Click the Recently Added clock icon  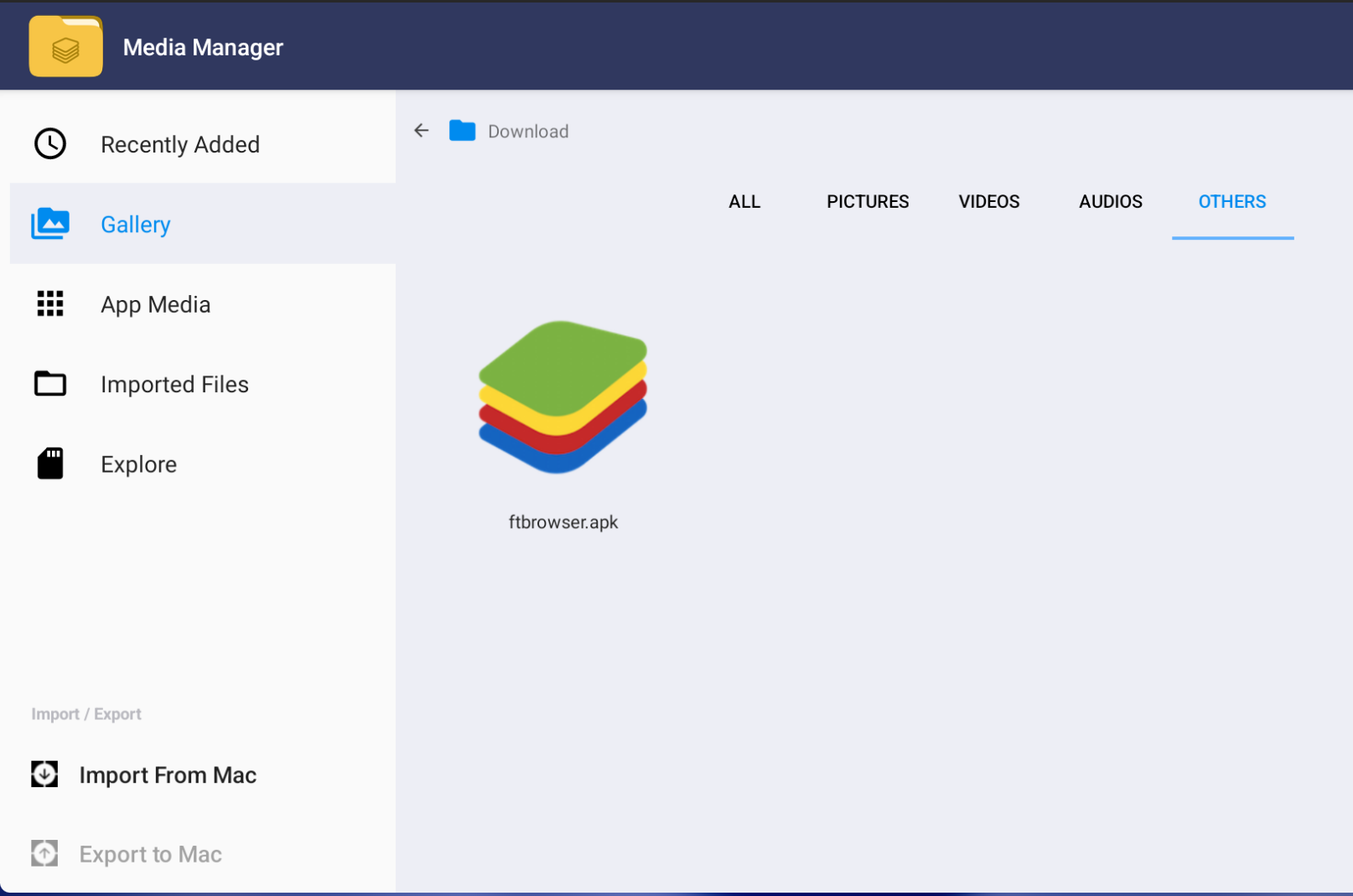point(50,144)
